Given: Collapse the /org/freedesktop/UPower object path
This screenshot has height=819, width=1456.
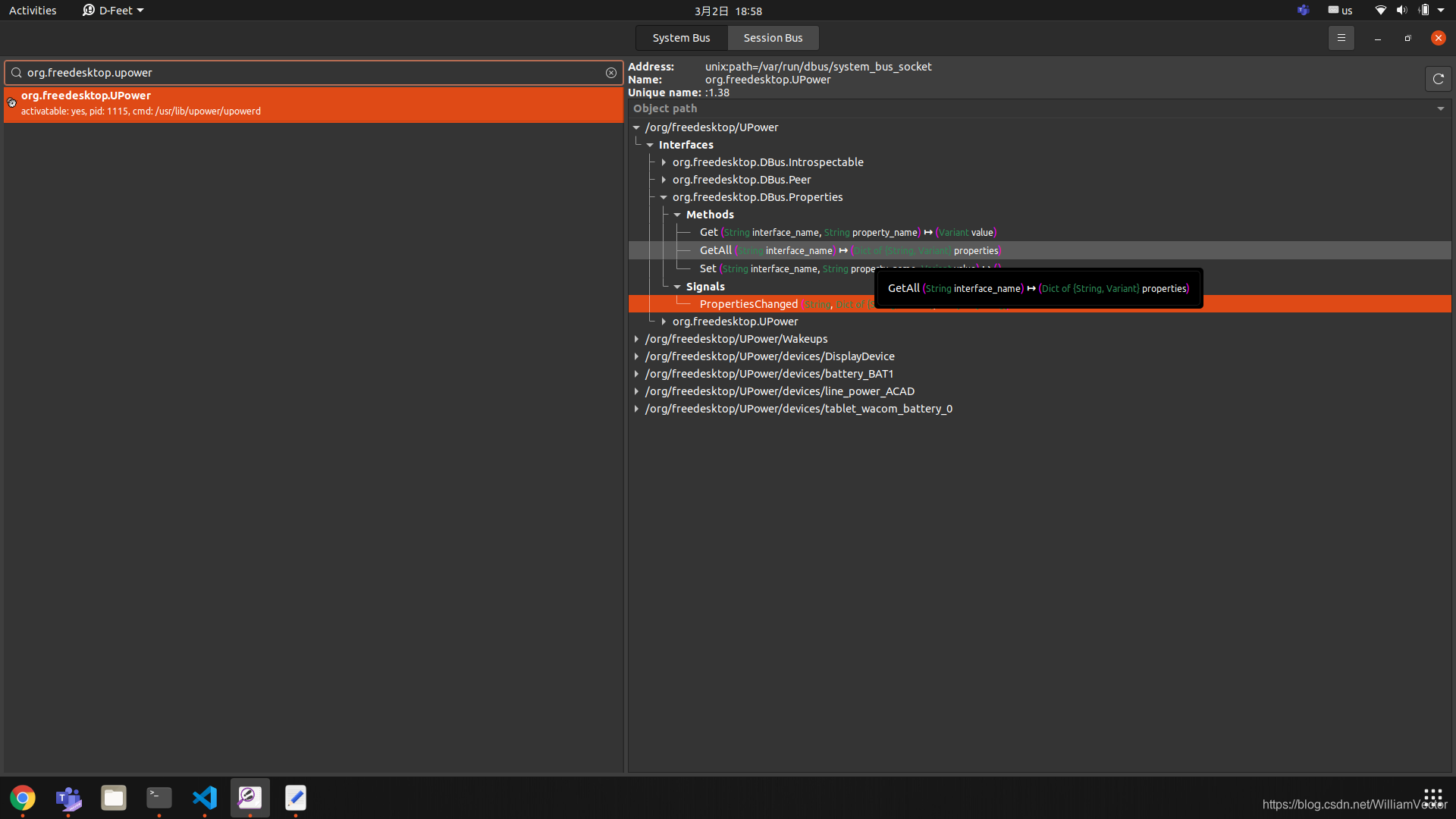Looking at the screenshot, I should (636, 127).
